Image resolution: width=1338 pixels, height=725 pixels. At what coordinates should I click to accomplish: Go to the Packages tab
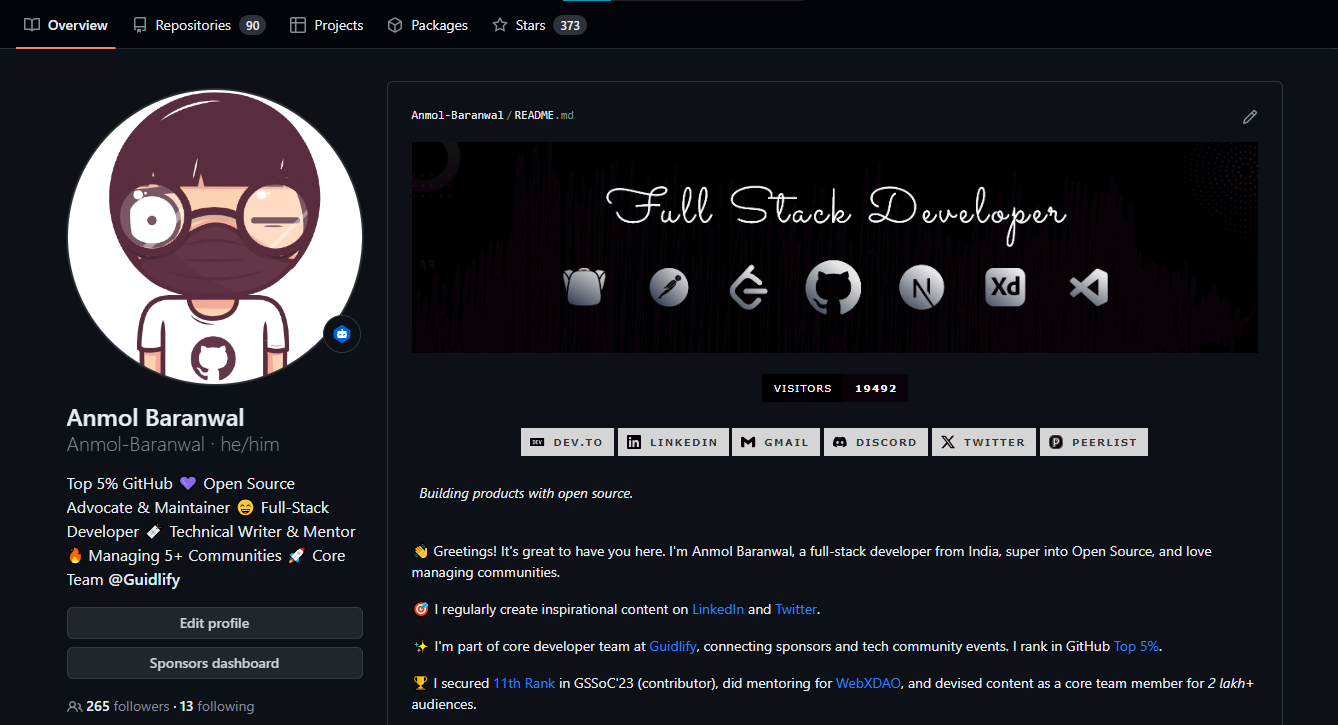(x=428, y=25)
